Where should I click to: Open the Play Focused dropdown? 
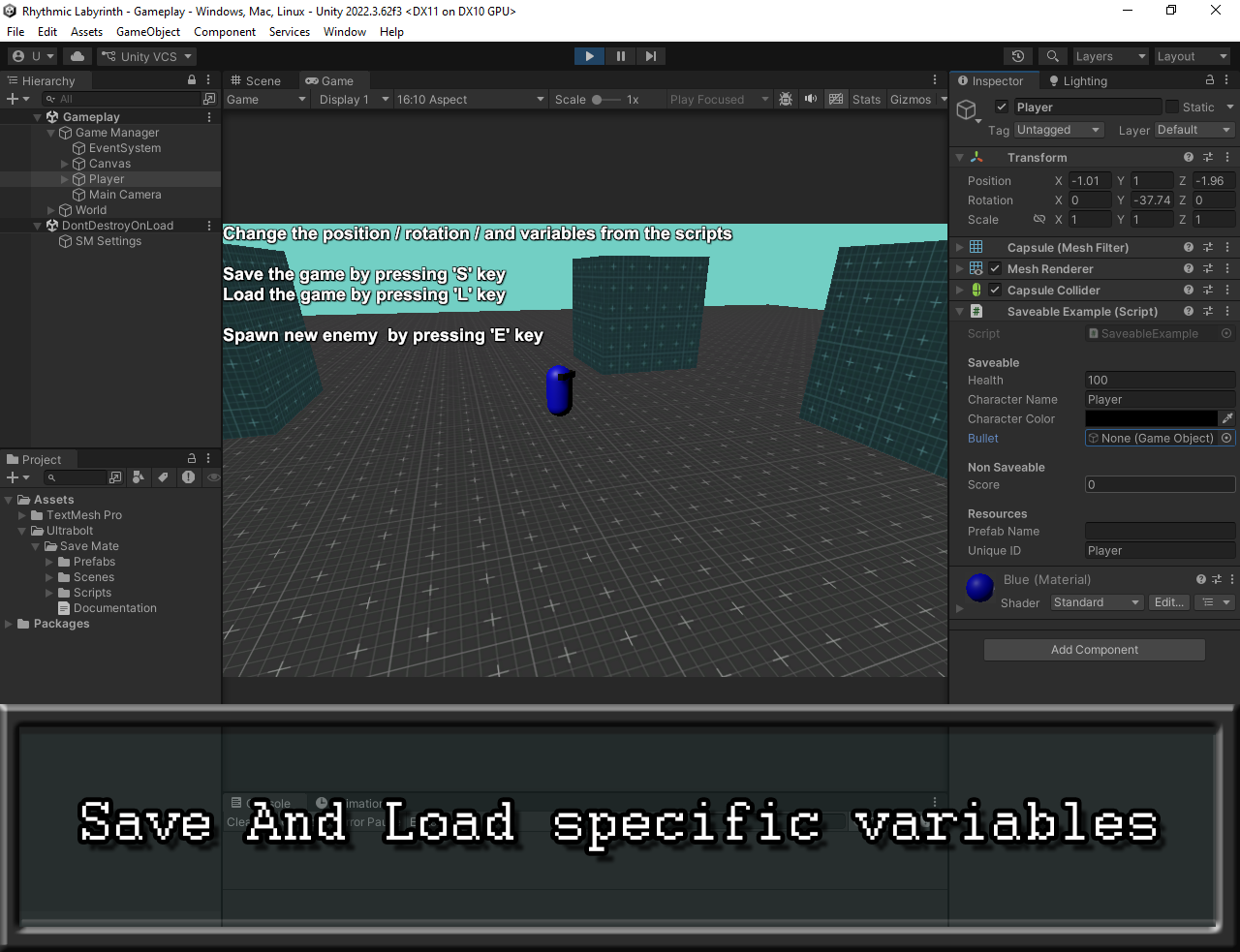coord(719,100)
